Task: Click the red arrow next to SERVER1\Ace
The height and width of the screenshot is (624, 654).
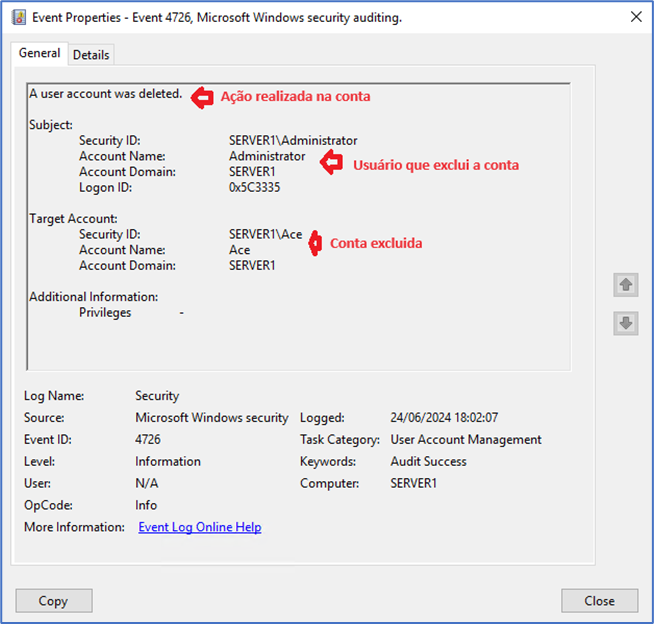Action: pyautogui.click(x=315, y=242)
